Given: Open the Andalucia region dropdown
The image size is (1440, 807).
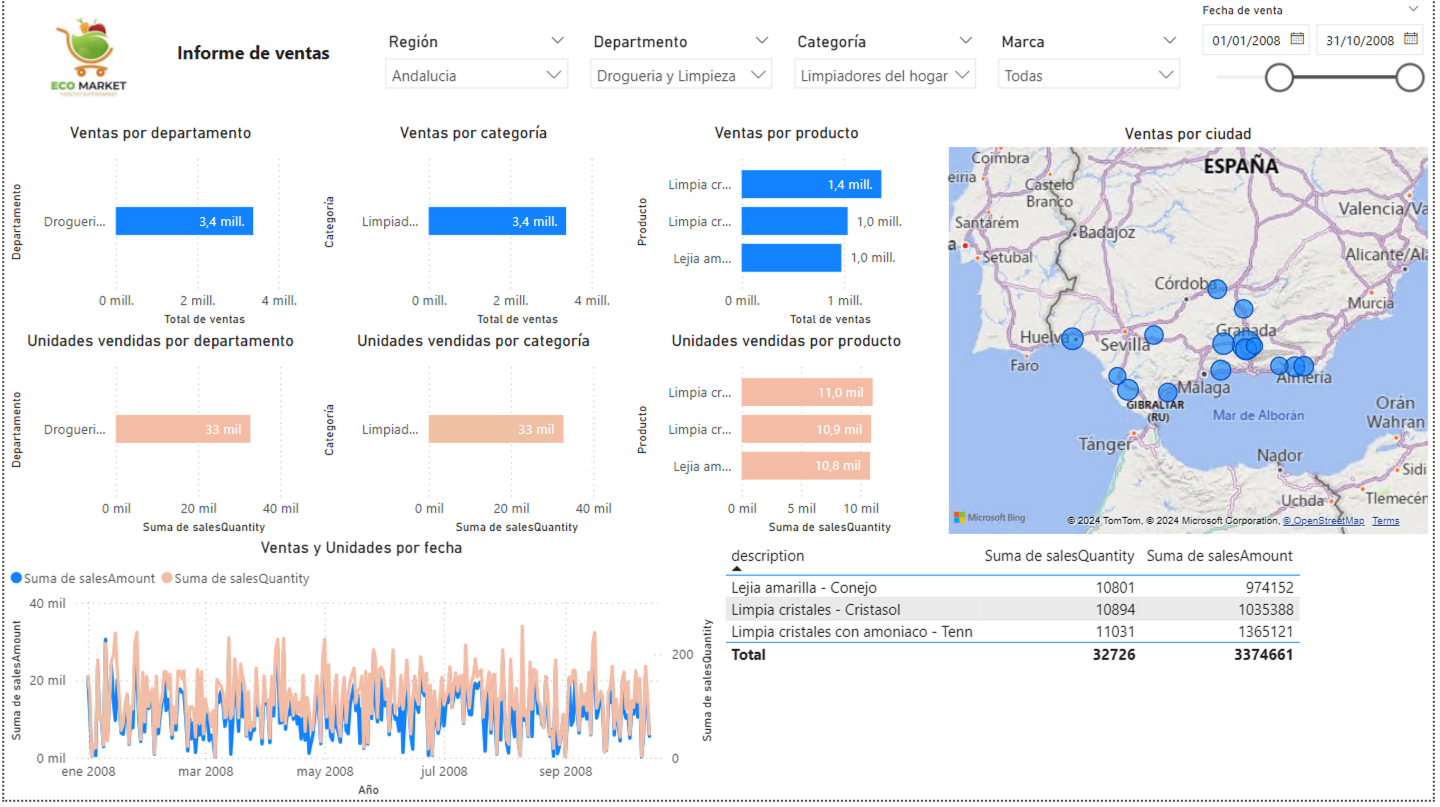Looking at the screenshot, I should (476, 75).
